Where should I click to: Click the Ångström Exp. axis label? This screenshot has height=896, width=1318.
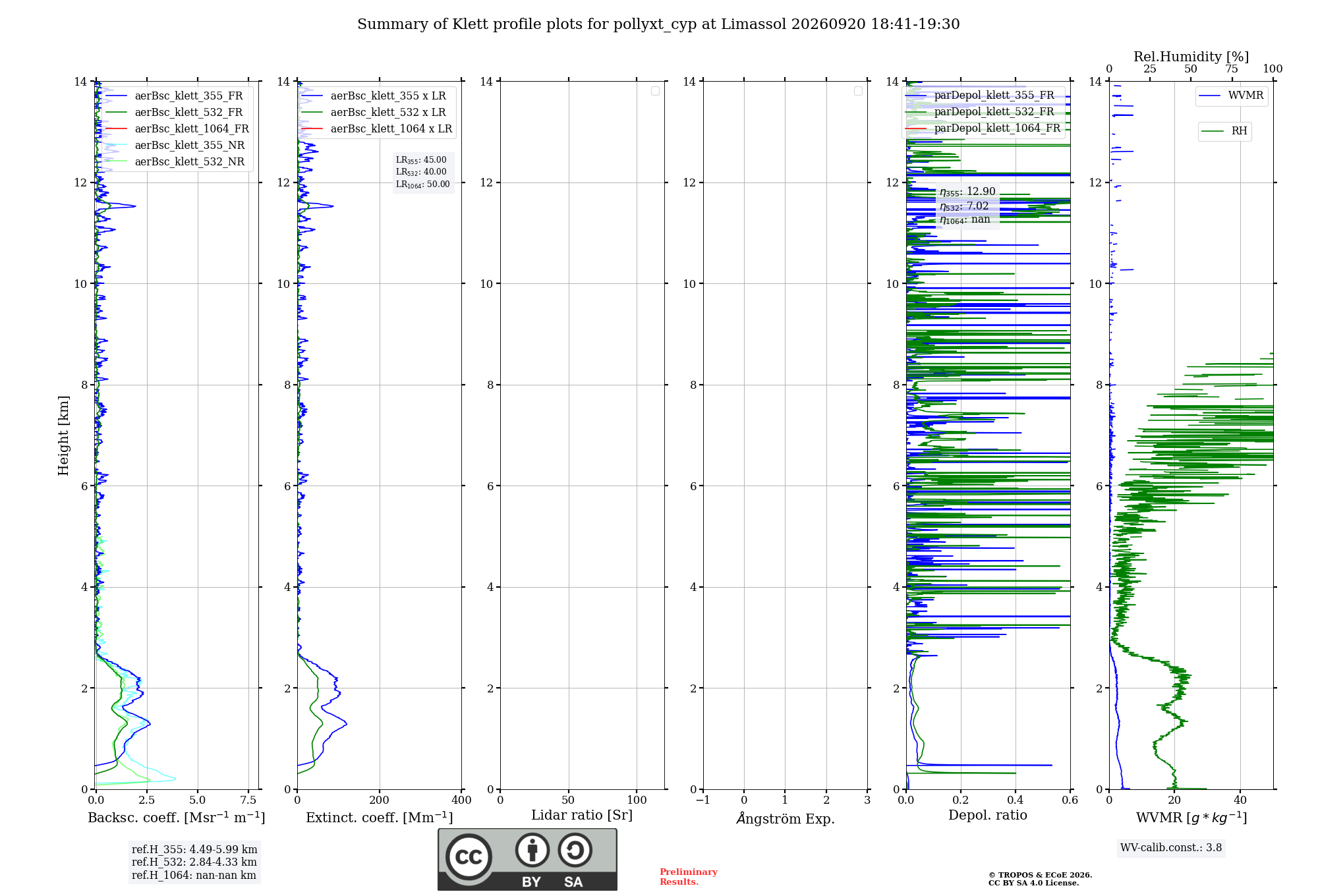pos(786,818)
